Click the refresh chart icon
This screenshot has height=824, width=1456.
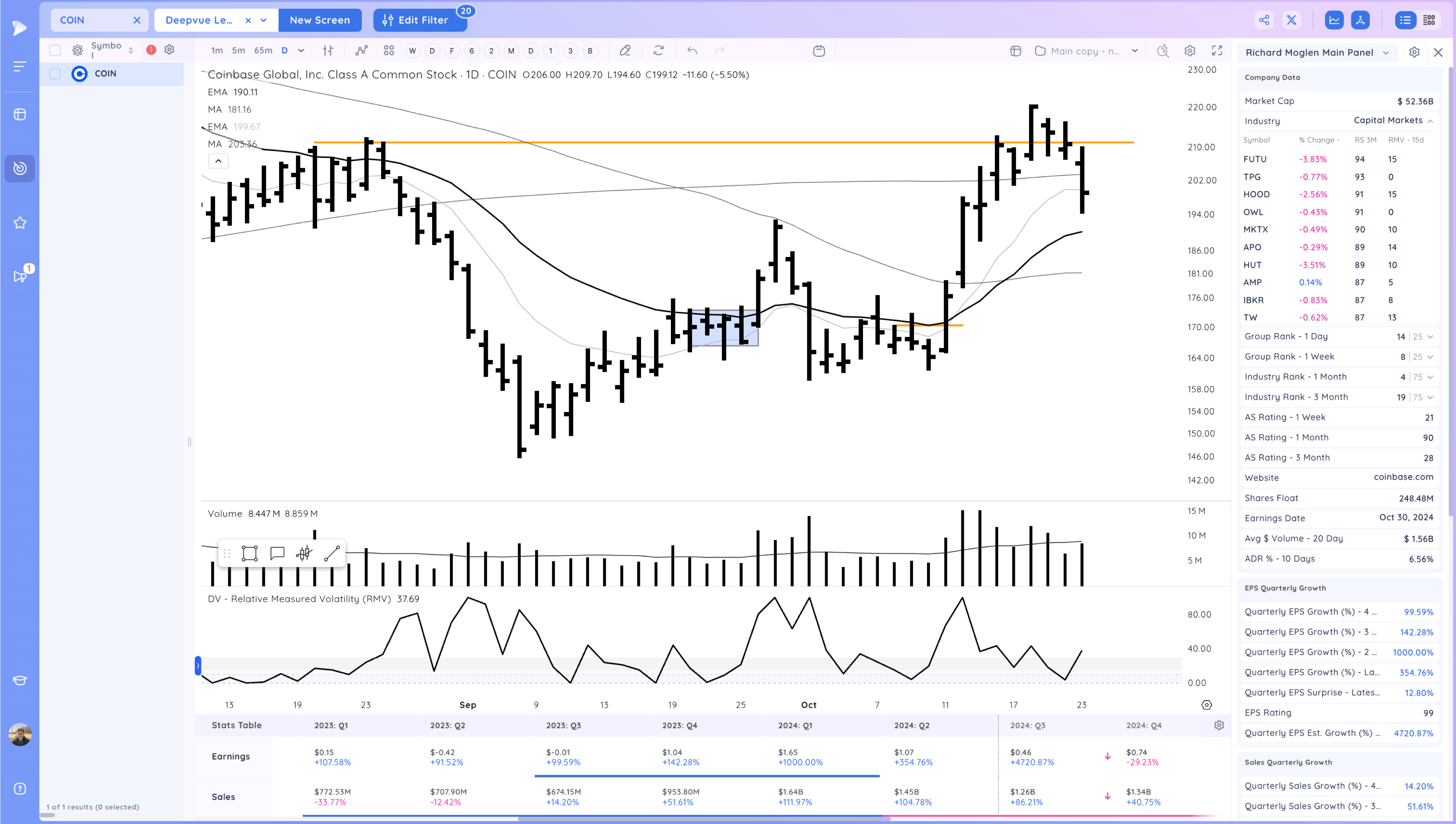[x=659, y=50]
